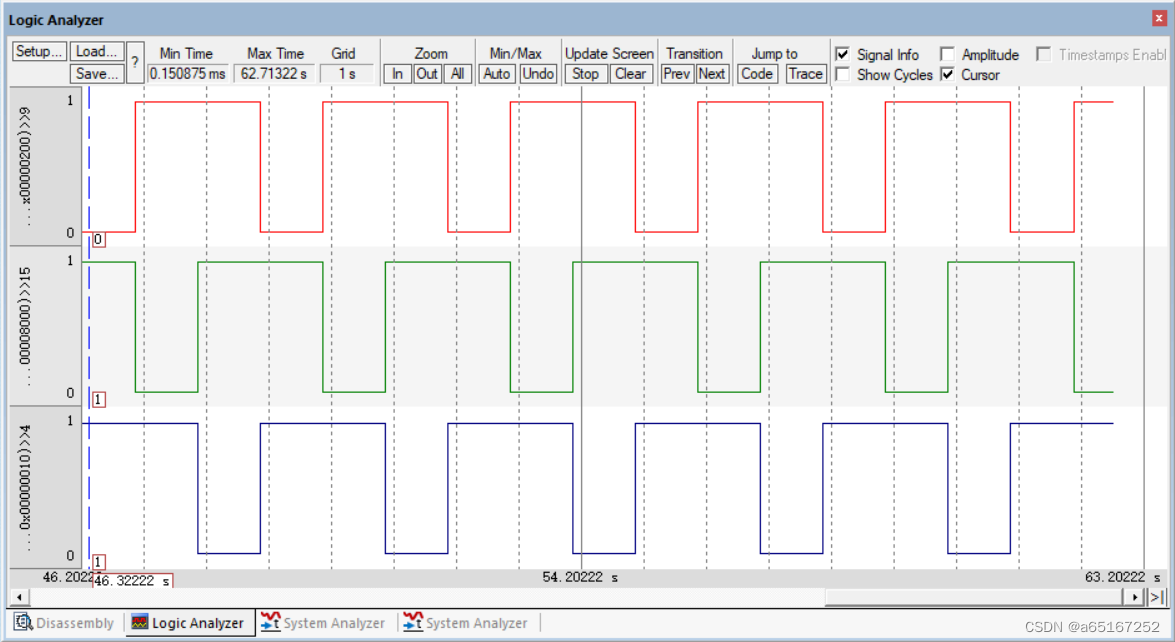Viewport: 1175px width, 642px height.
Task: Click the Logic Analyzer tab icon
Action: pyautogui.click(x=139, y=623)
